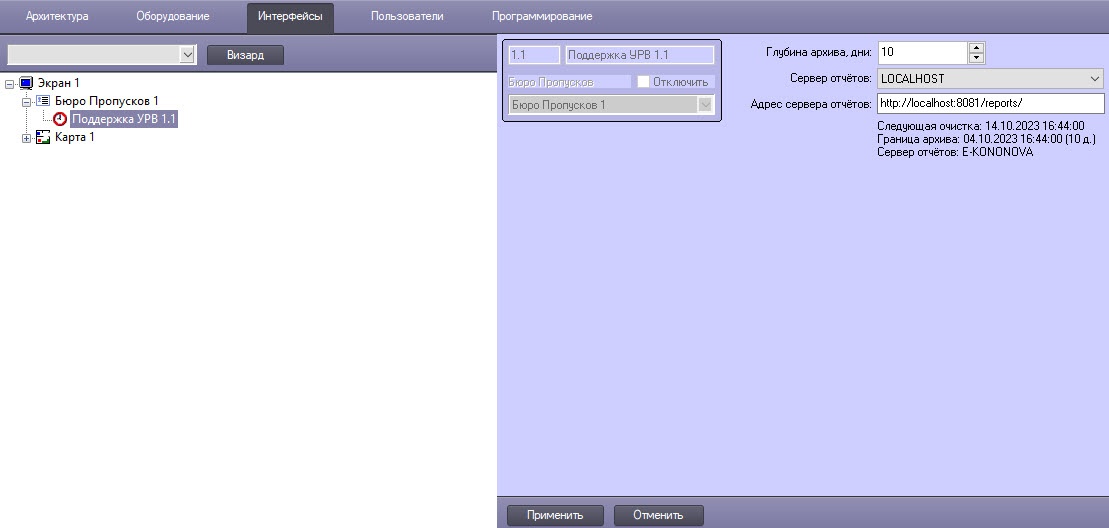
Task: Click the Бюро Пропусков 1 list icon
Action: pyautogui.click(x=43, y=101)
